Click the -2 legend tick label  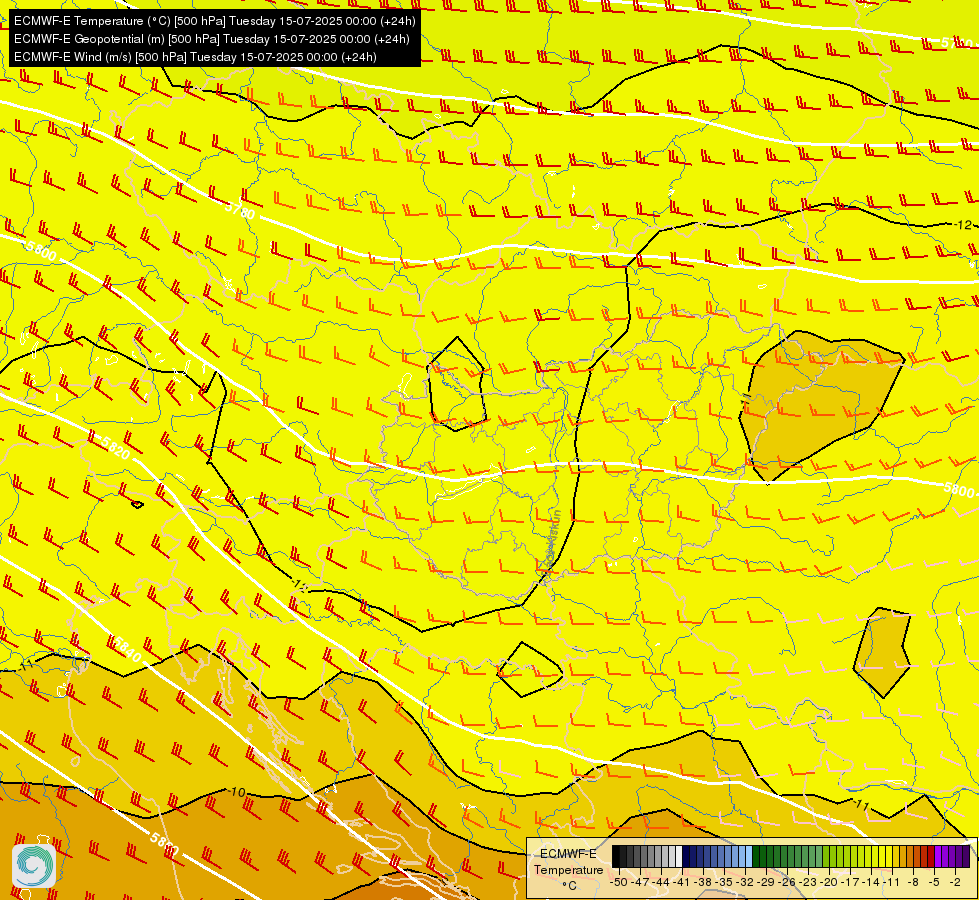coord(955,882)
